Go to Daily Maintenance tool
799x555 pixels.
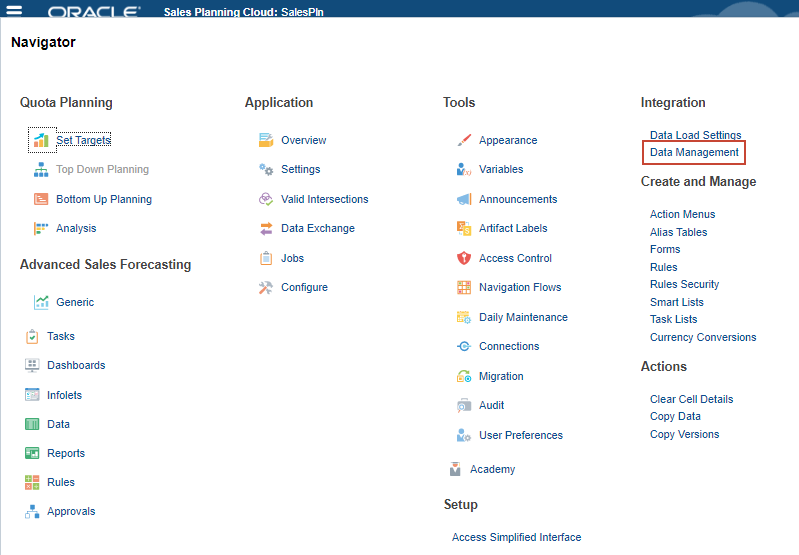tap(523, 317)
